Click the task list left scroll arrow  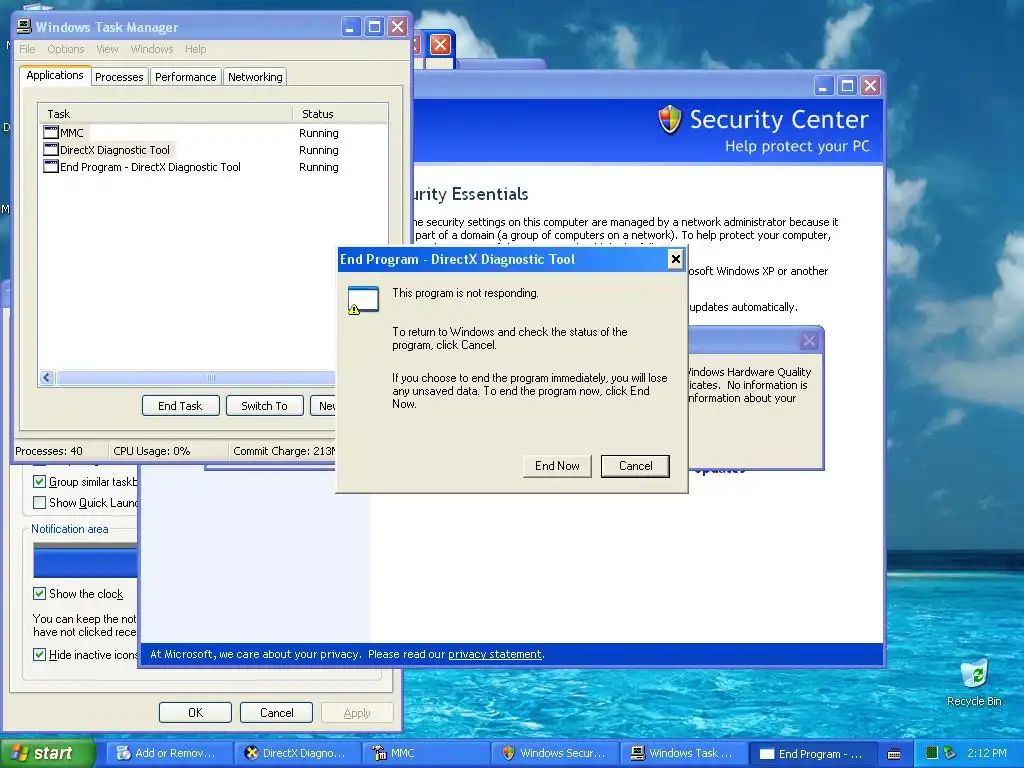coord(47,377)
